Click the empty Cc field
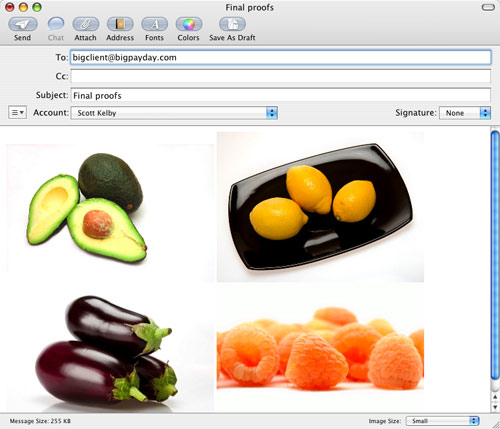This screenshot has height=429, width=500. [280, 76]
